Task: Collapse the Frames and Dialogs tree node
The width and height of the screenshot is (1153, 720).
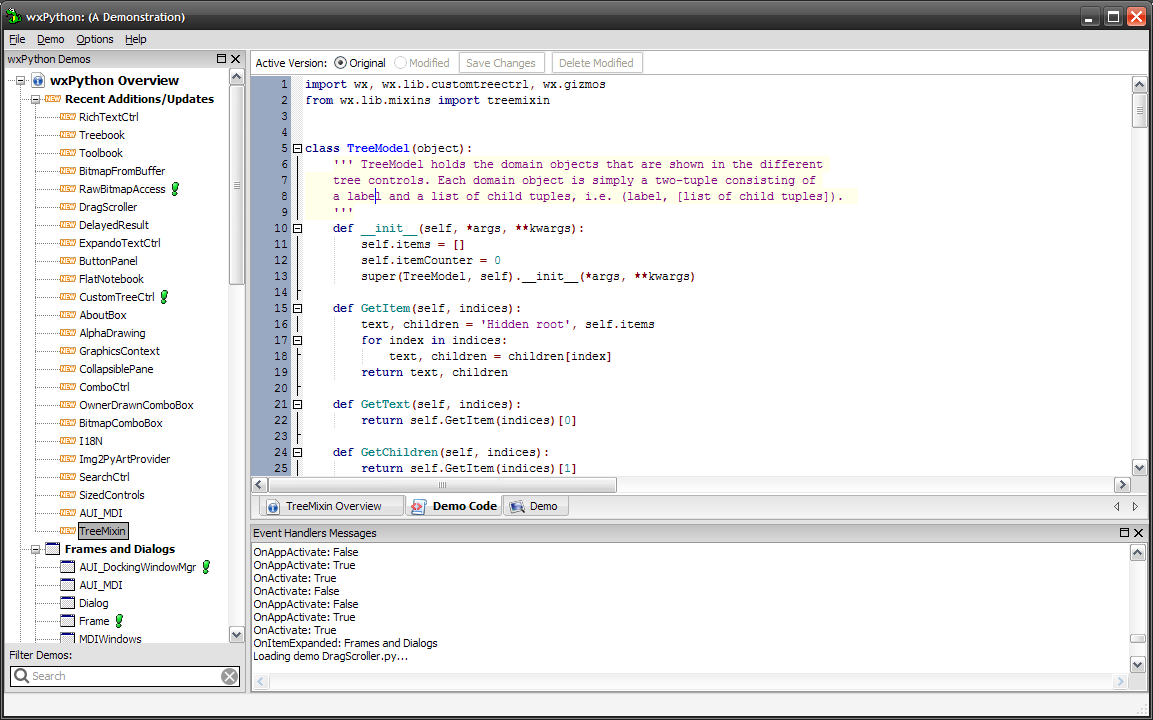Action: (x=35, y=549)
